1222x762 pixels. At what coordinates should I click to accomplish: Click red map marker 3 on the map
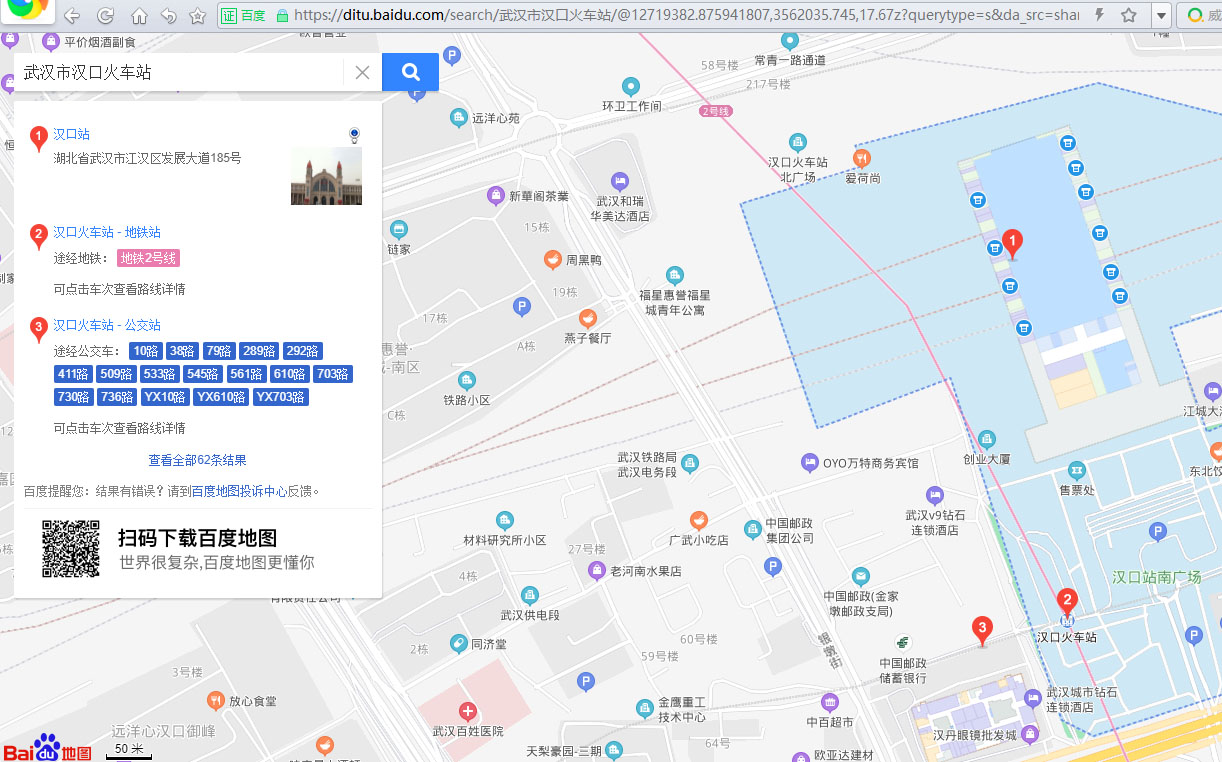point(983,631)
